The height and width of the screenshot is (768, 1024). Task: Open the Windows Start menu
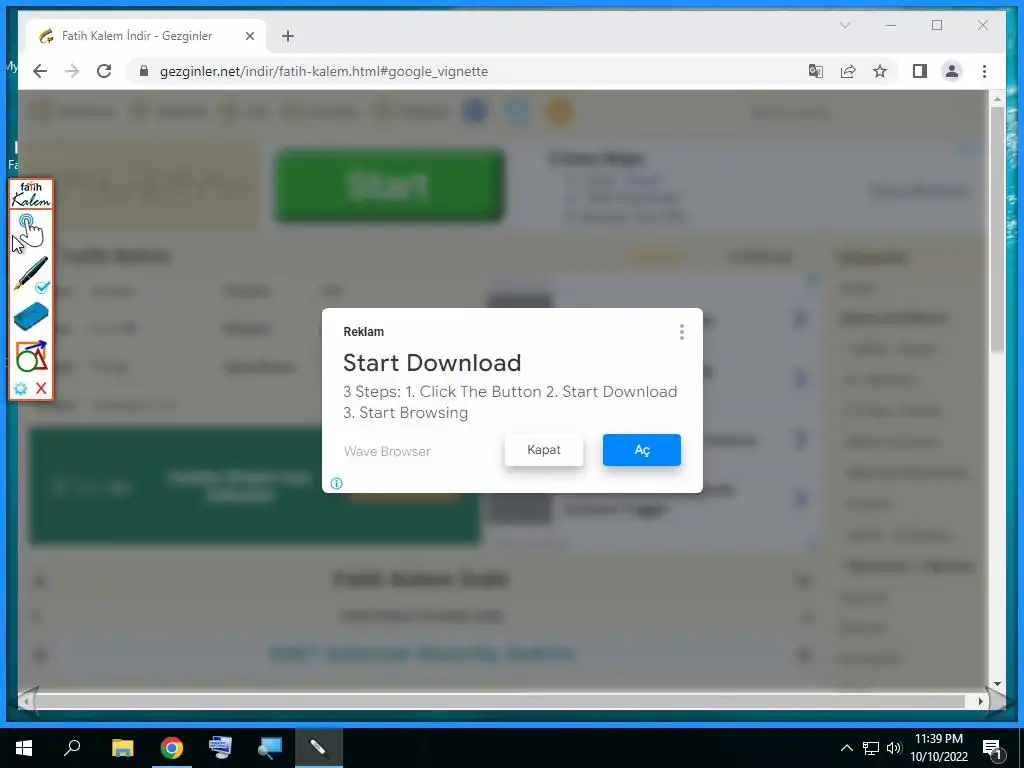(x=24, y=748)
